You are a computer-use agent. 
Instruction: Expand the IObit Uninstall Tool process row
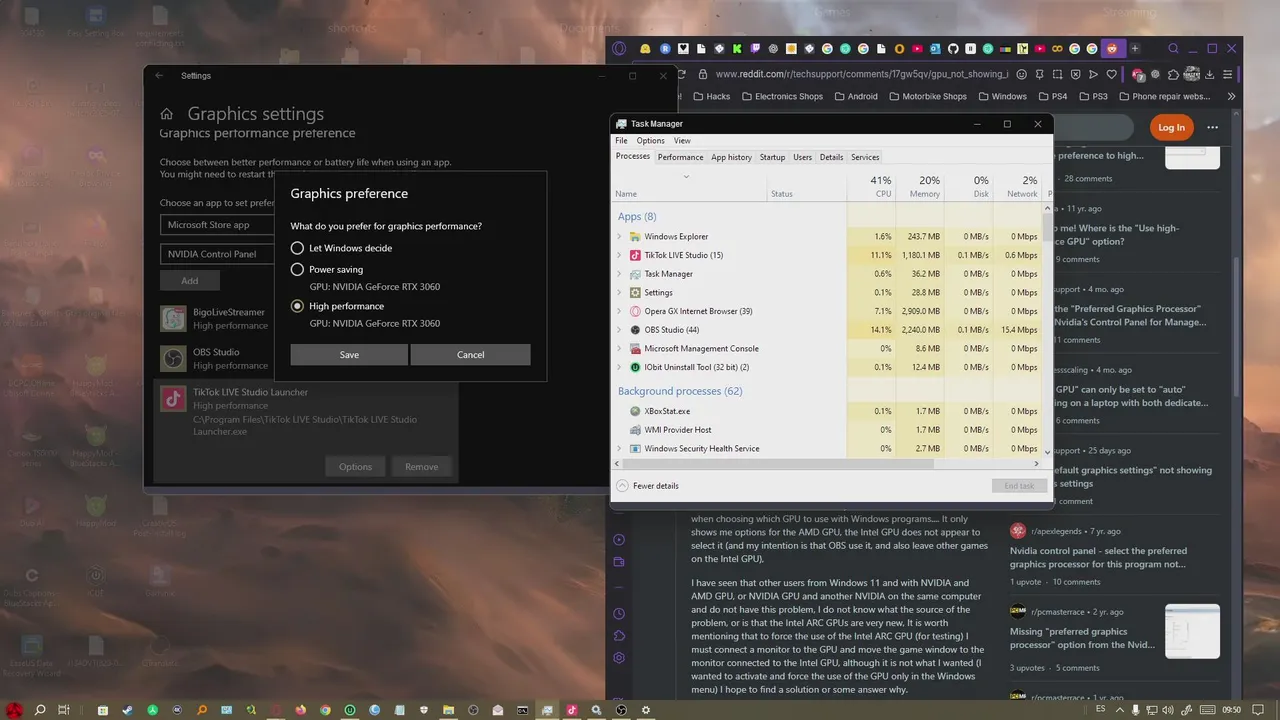(x=619, y=367)
